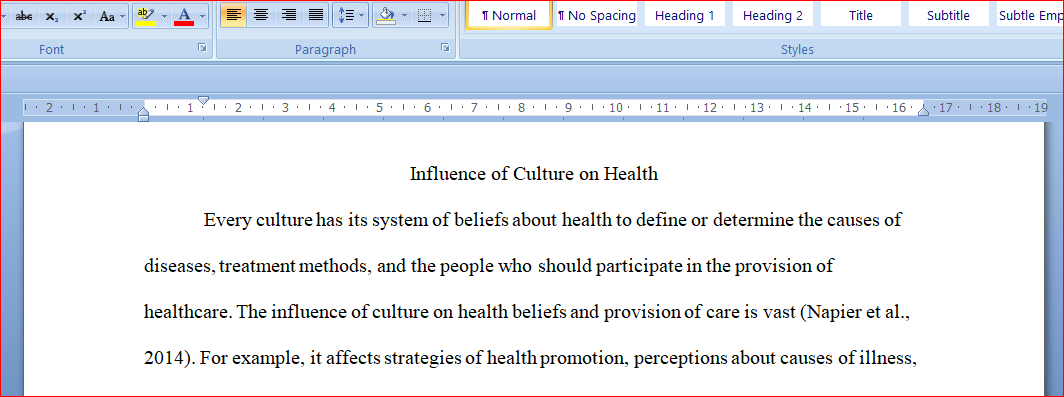
Task: Apply the No Spacing style
Action: pos(596,15)
